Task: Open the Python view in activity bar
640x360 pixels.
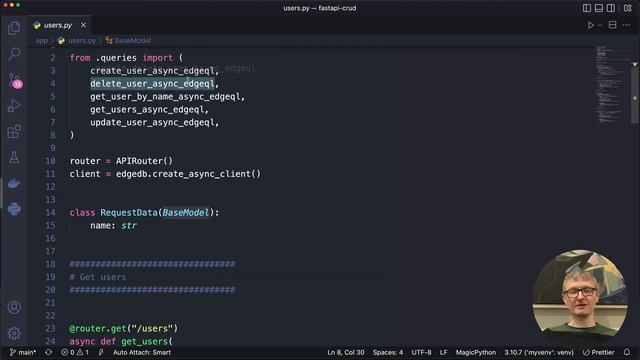Action: 14,209
